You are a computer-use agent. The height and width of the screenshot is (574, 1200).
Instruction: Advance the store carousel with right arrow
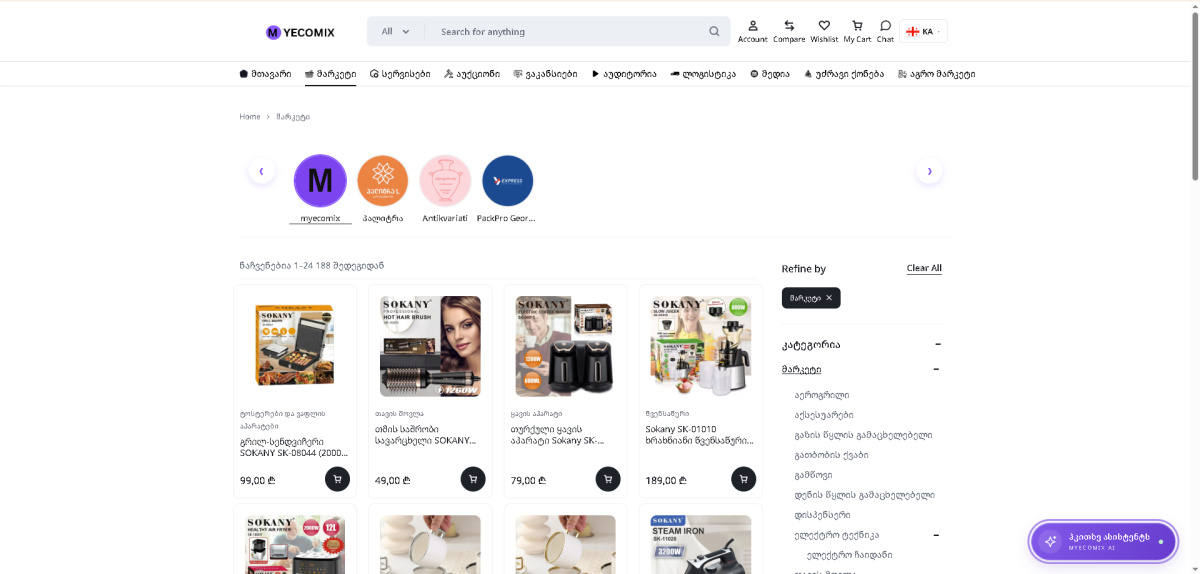(929, 171)
